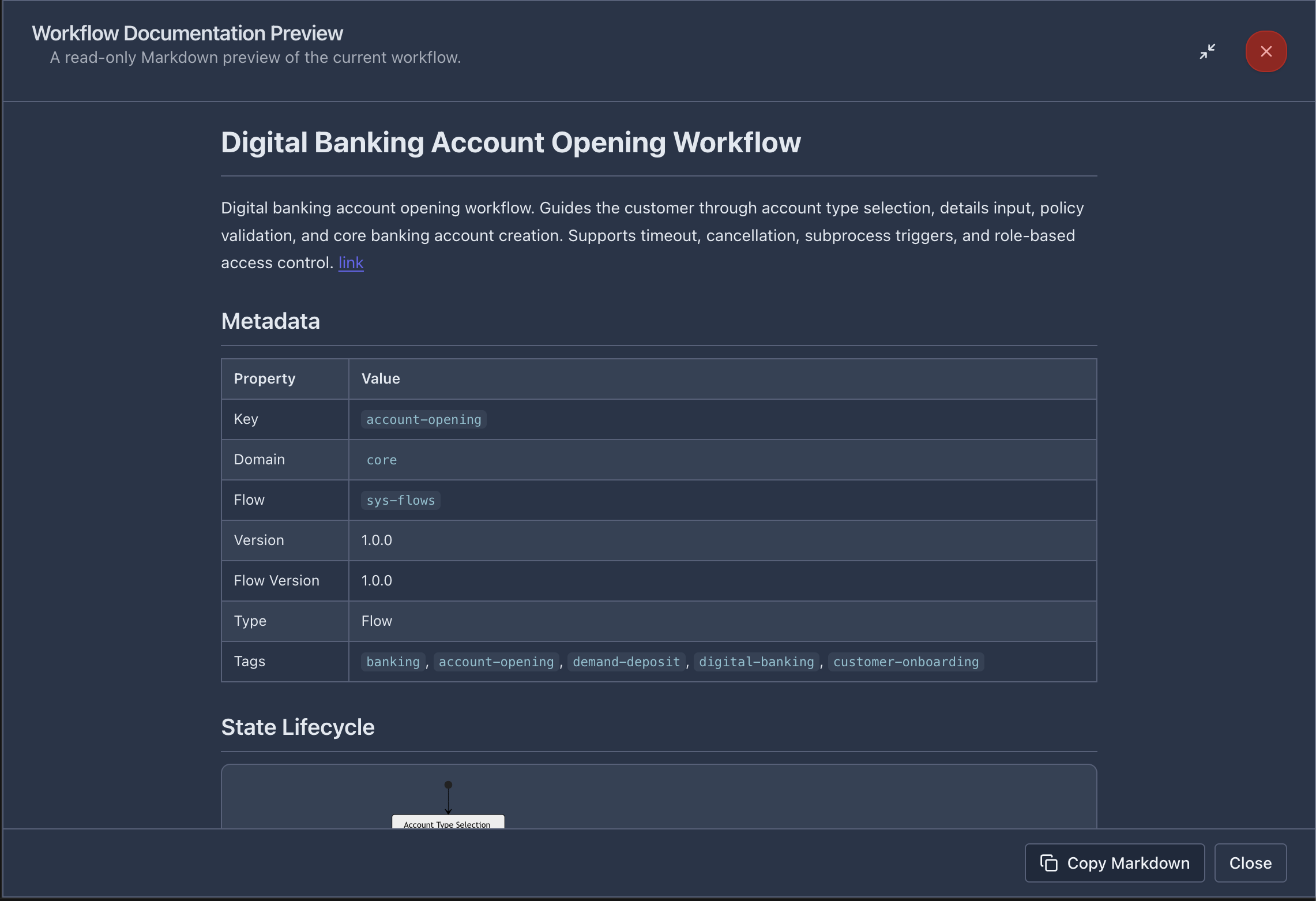Image resolution: width=1316 pixels, height=901 pixels.
Task: Select the Version value 1.0.0
Action: [377, 540]
